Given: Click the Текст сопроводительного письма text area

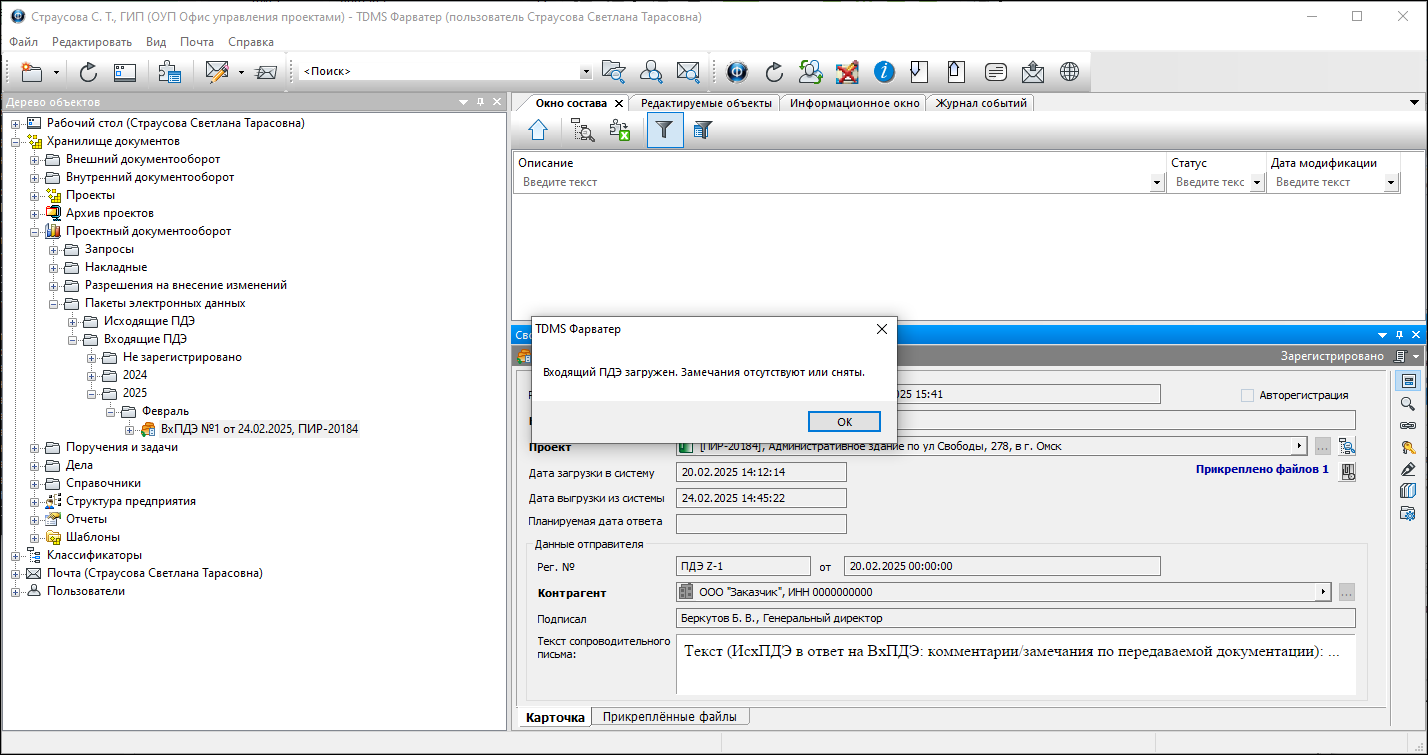Looking at the screenshot, I should pos(1016,664).
